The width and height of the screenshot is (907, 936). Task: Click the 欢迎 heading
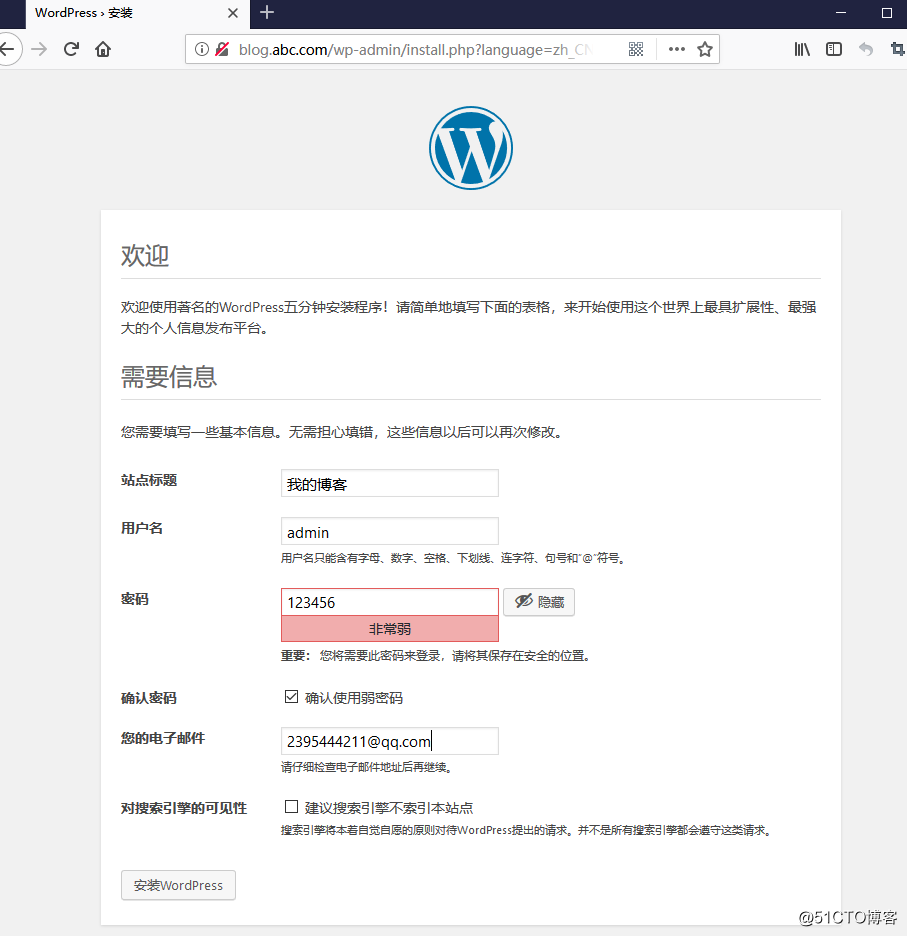coord(145,255)
